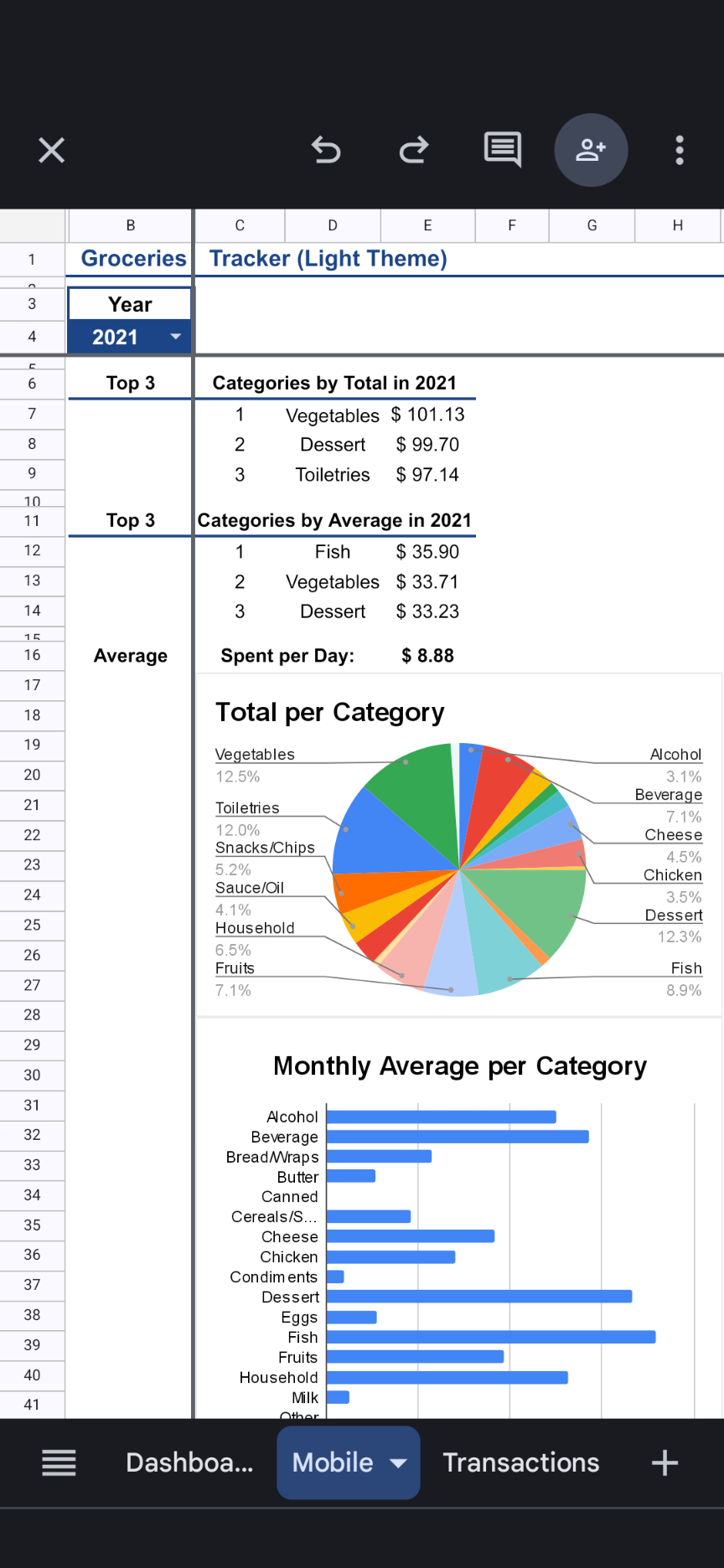Open the Mobile tab dropdown arrow
Viewport: 724px width, 1568px height.
[399, 1462]
